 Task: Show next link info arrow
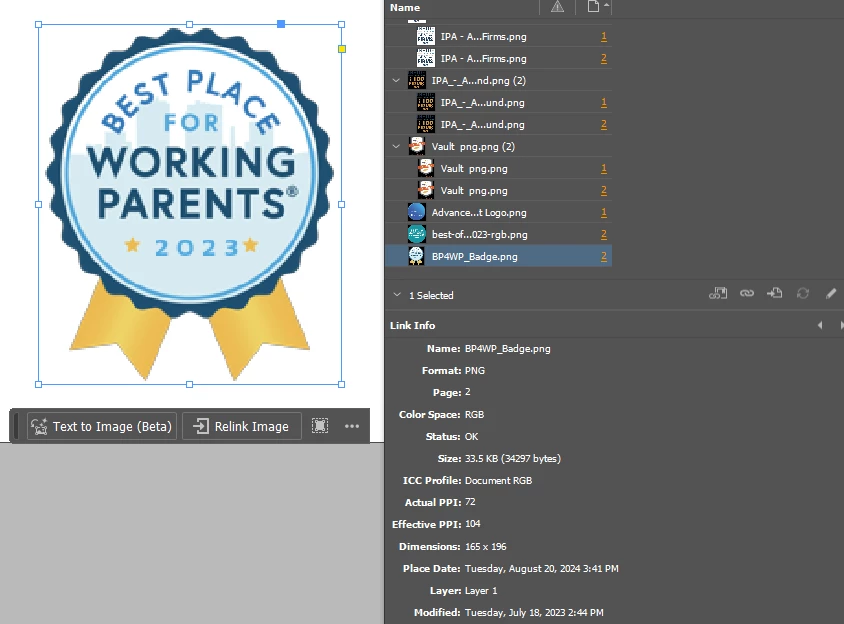coord(841,325)
